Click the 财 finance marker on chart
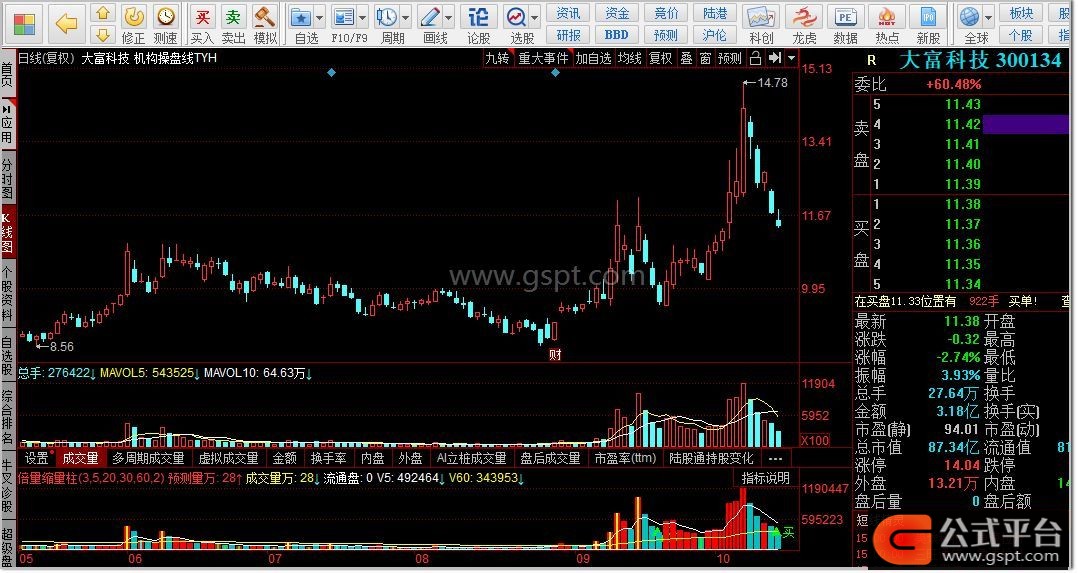This screenshot has height=573, width=1078. coord(555,354)
